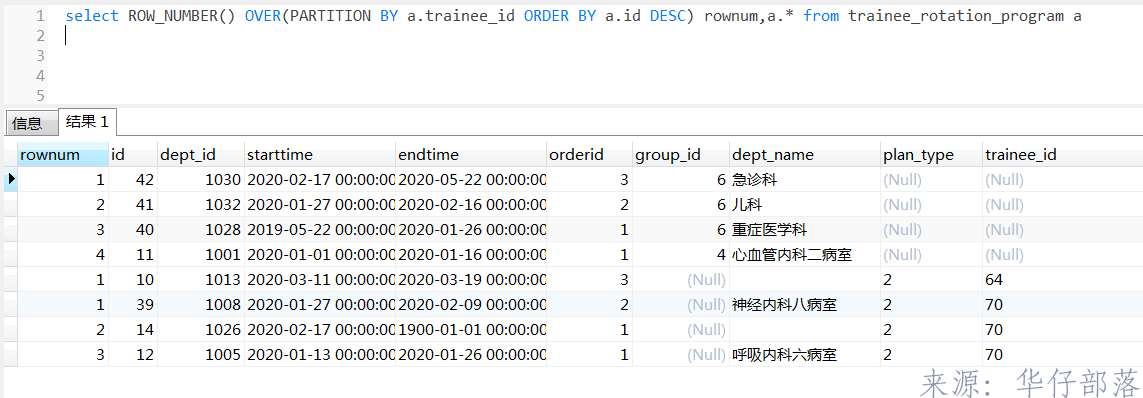Image resolution: width=1143 pixels, height=398 pixels.
Task: Click the dept_name column header
Action: pyautogui.click(x=804, y=155)
